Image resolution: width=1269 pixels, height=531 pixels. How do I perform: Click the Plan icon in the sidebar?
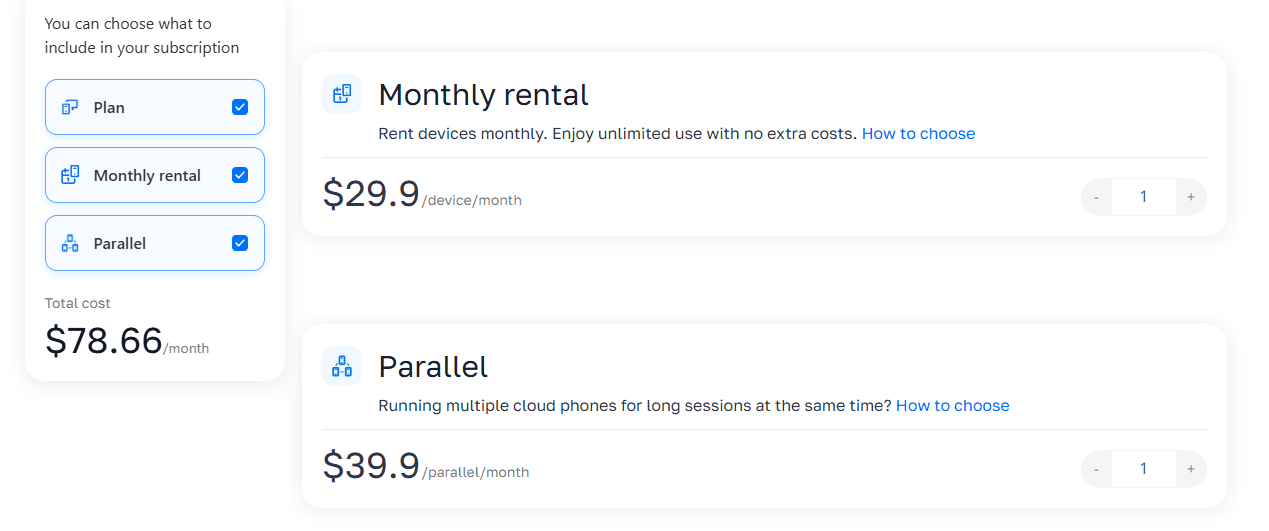point(70,107)
